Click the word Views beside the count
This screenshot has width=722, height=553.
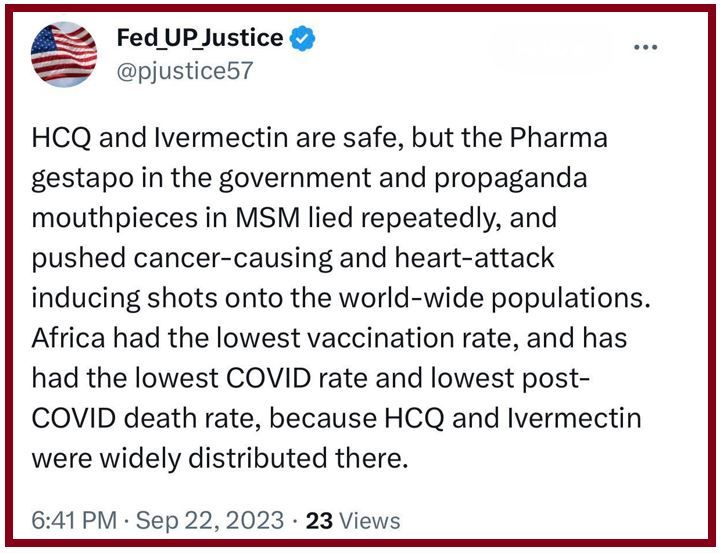[369, 521]
